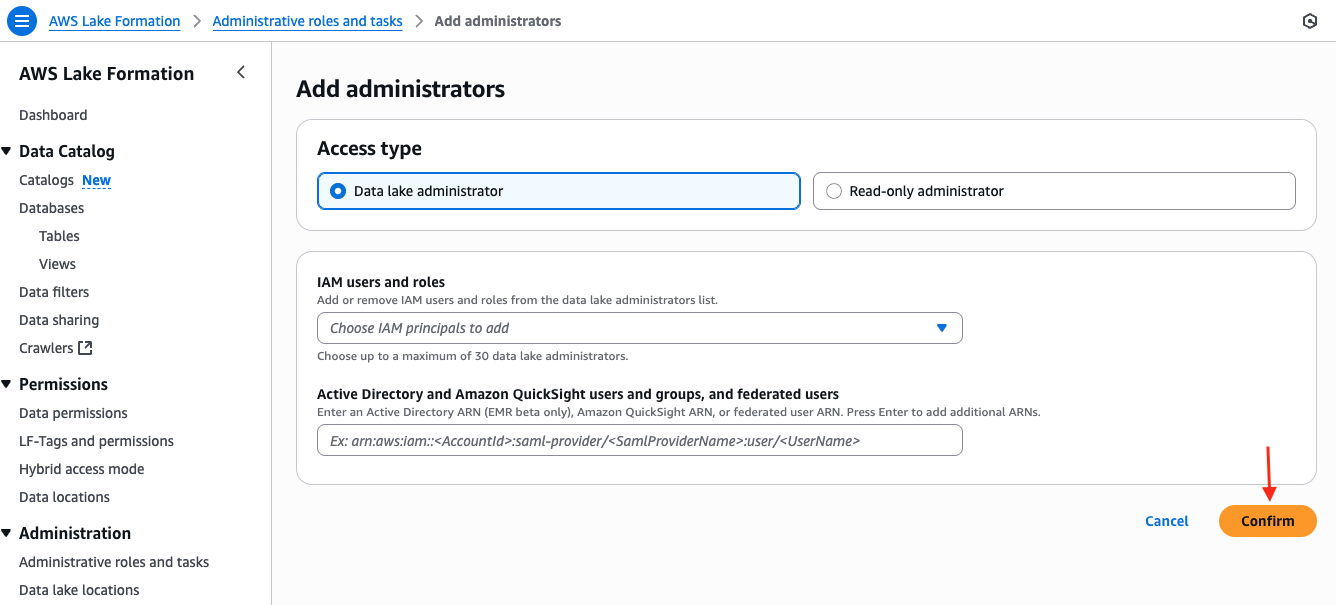Open Crawlers external link icon
This screenshot has height=605, width=1336.
[85, 348]
